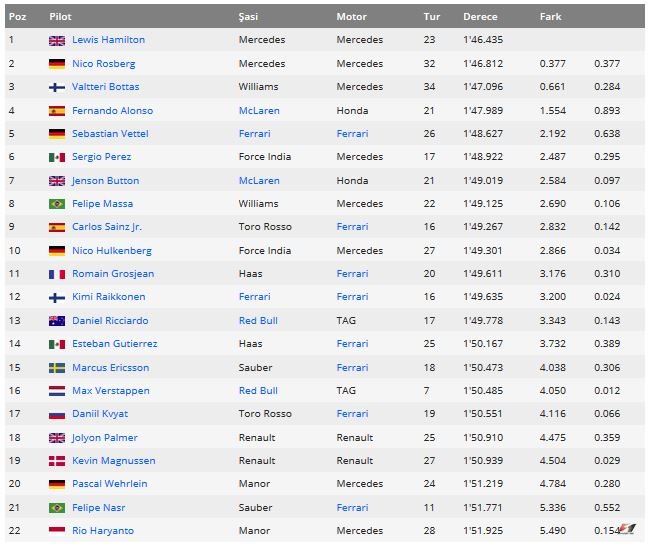The image size is (652, 550).
Task: Click the Swedish flag next to Marcus Ericsson
Action: coord(57,368)
